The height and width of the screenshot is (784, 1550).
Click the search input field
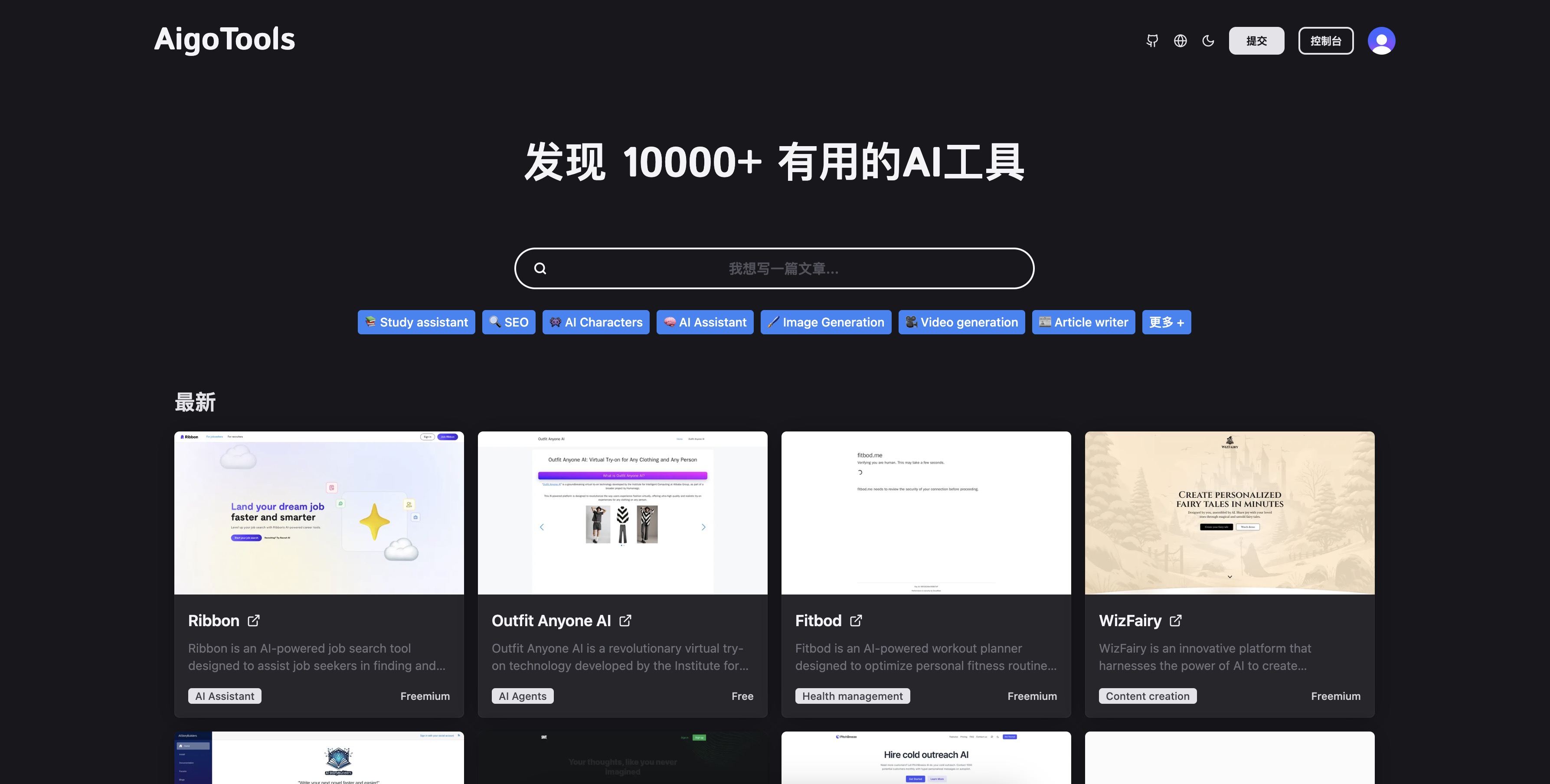pos(775,268)
